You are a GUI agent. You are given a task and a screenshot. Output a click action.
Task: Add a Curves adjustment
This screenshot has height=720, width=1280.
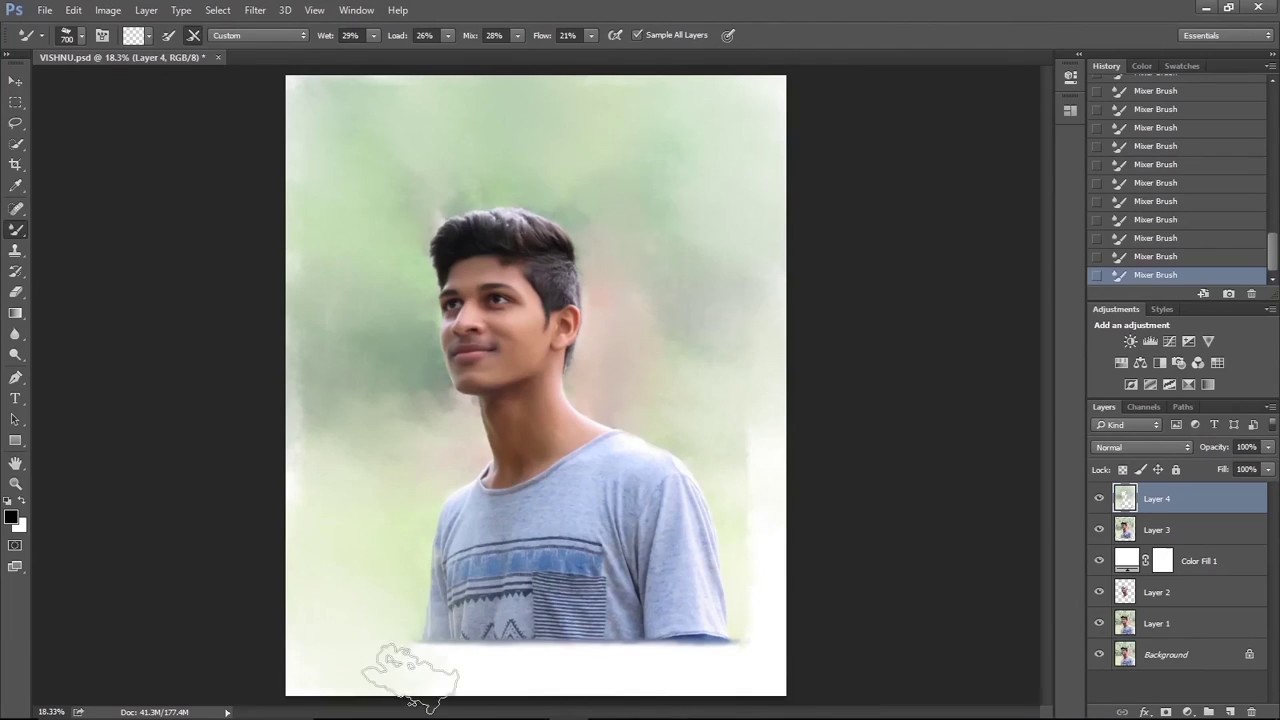(1169, 342)
